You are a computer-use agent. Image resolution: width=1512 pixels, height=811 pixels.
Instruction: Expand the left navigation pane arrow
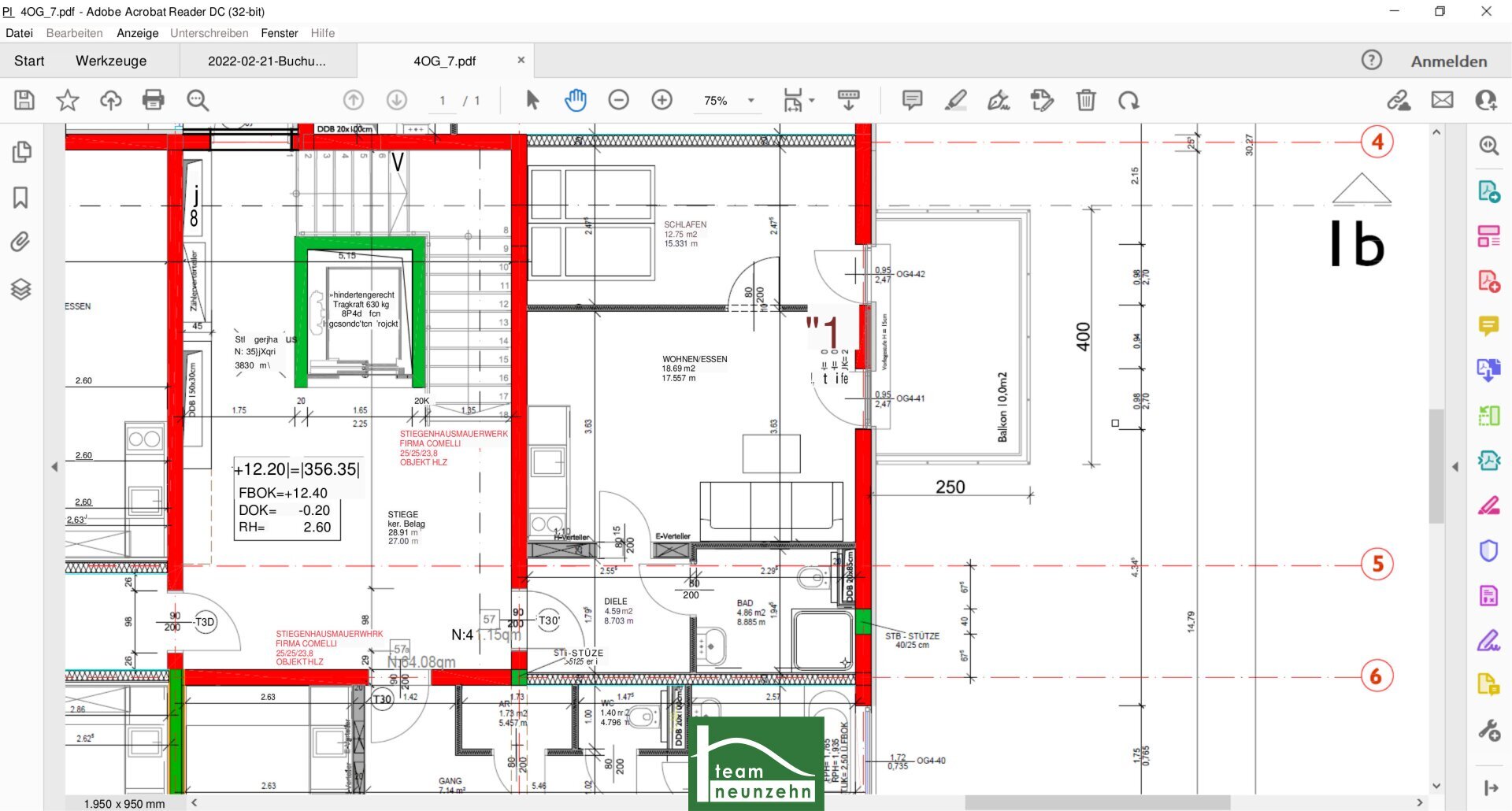(54, 467)
